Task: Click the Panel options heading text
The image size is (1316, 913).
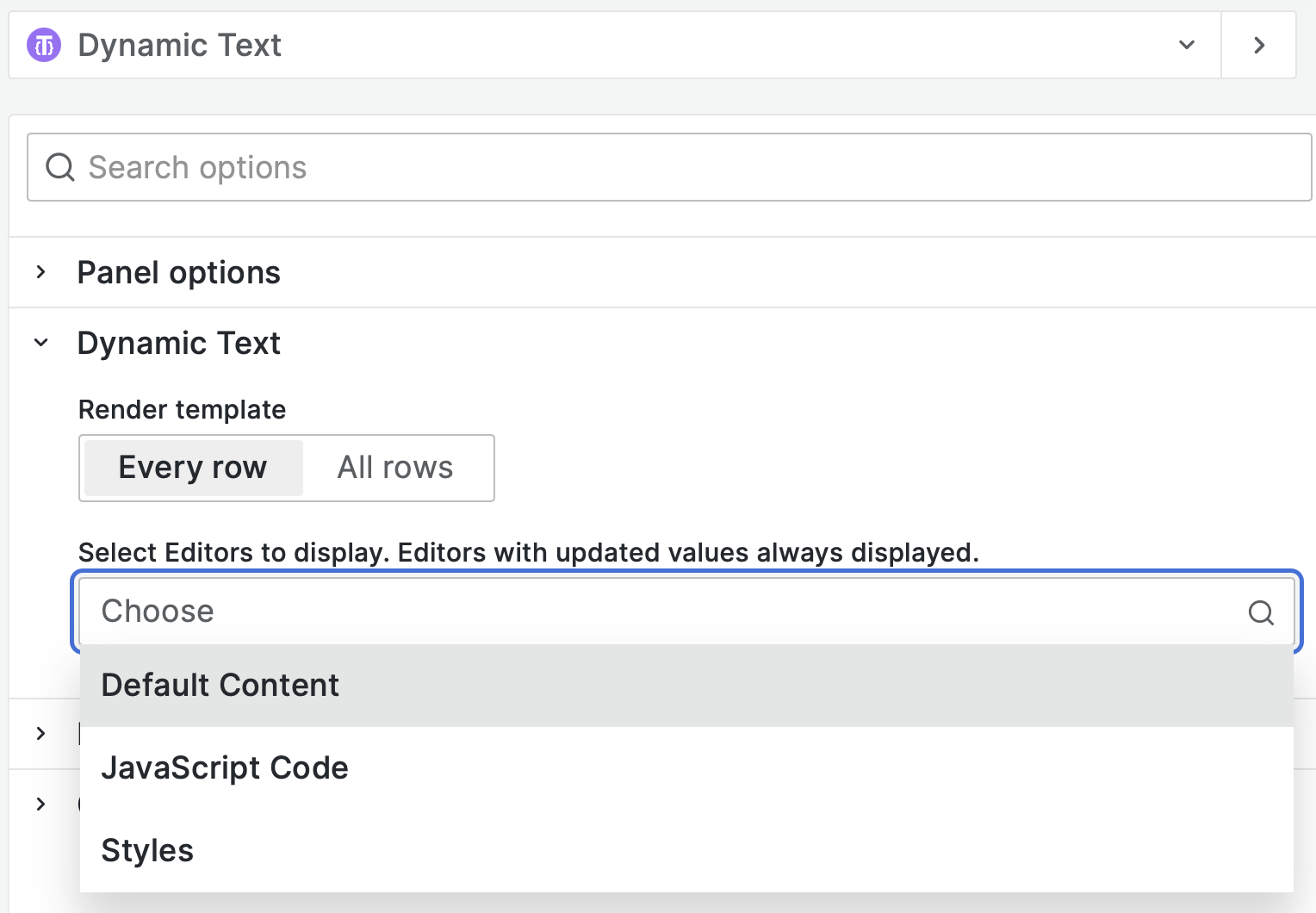Action: (x=178, y=273)
